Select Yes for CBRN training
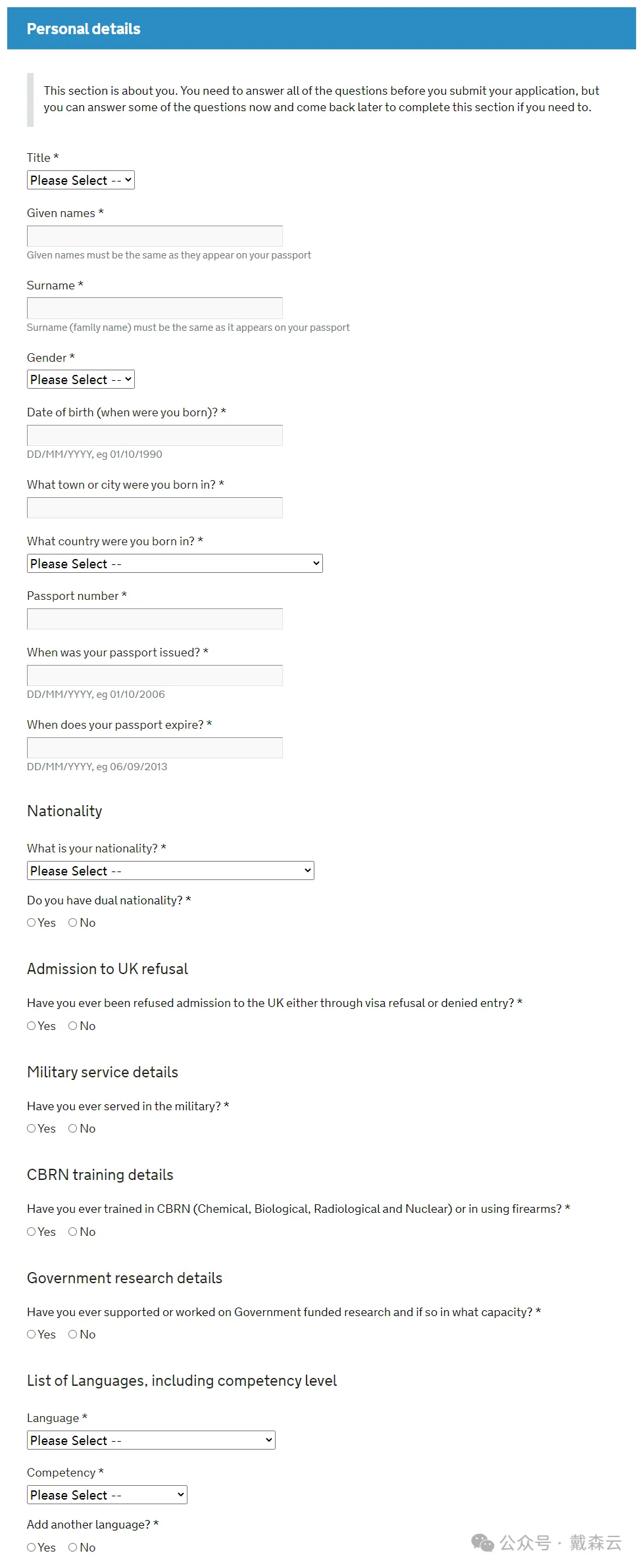Viewport: 642px width, 1568px height. click(x=32, y=1232)
